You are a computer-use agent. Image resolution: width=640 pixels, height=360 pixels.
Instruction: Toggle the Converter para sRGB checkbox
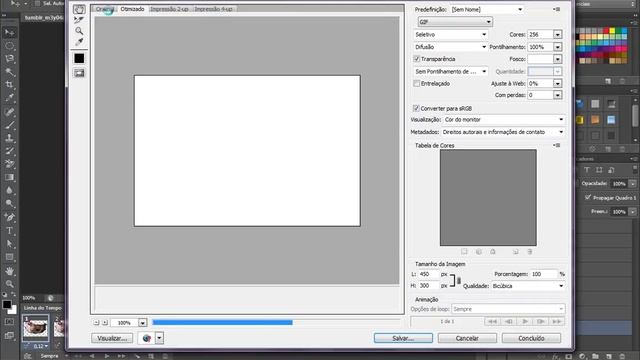[x=416, y=108]
